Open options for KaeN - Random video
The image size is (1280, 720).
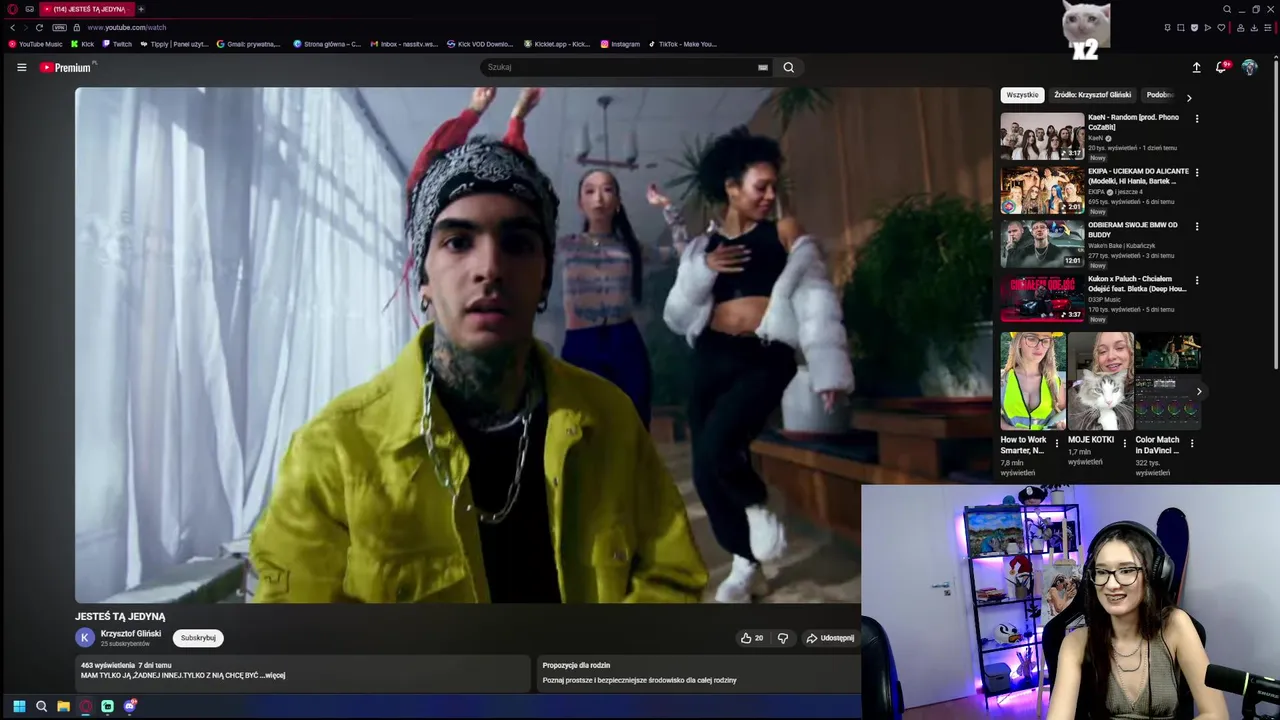pos(1197,119)
